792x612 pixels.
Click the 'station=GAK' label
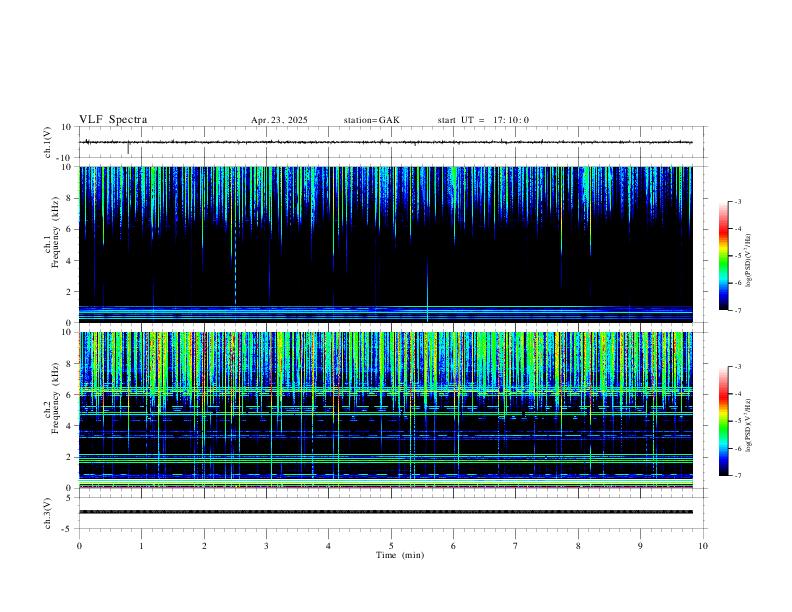(372, 120)
